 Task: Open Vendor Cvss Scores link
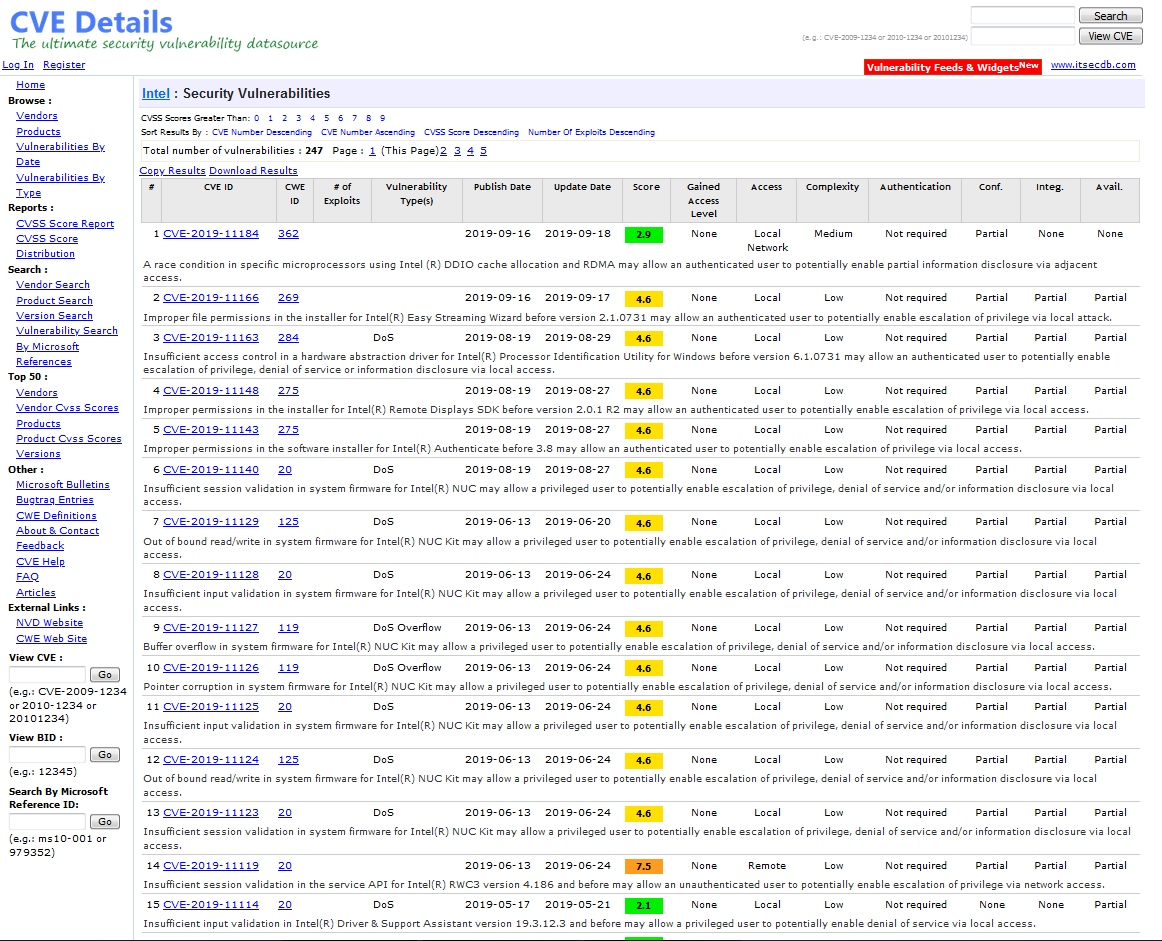(x=67, y=408)
